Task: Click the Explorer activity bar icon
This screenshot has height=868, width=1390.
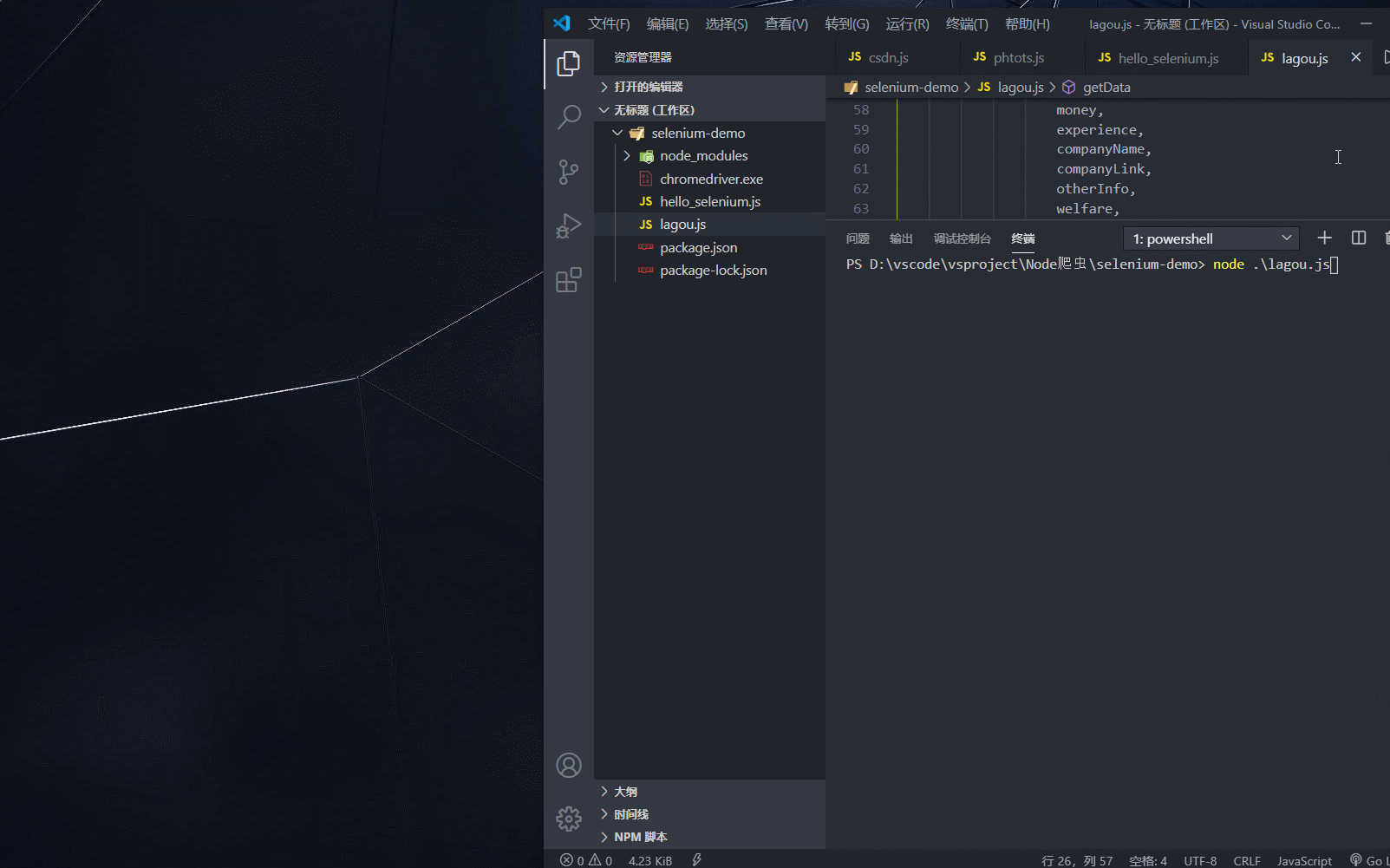Action: [568, 62]
